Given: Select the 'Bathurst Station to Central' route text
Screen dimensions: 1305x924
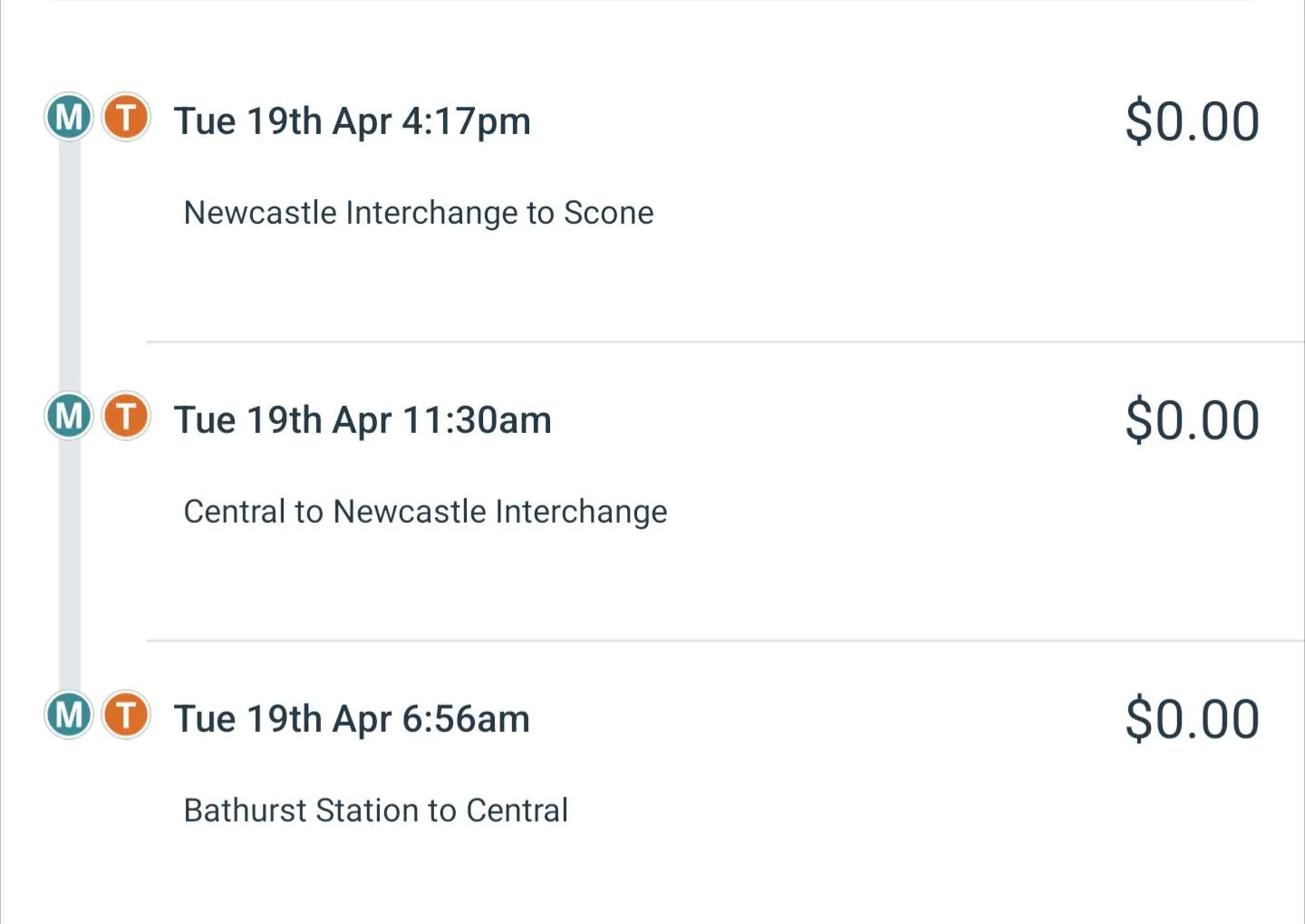Looking at the screenshot, I should pos(376,811).
